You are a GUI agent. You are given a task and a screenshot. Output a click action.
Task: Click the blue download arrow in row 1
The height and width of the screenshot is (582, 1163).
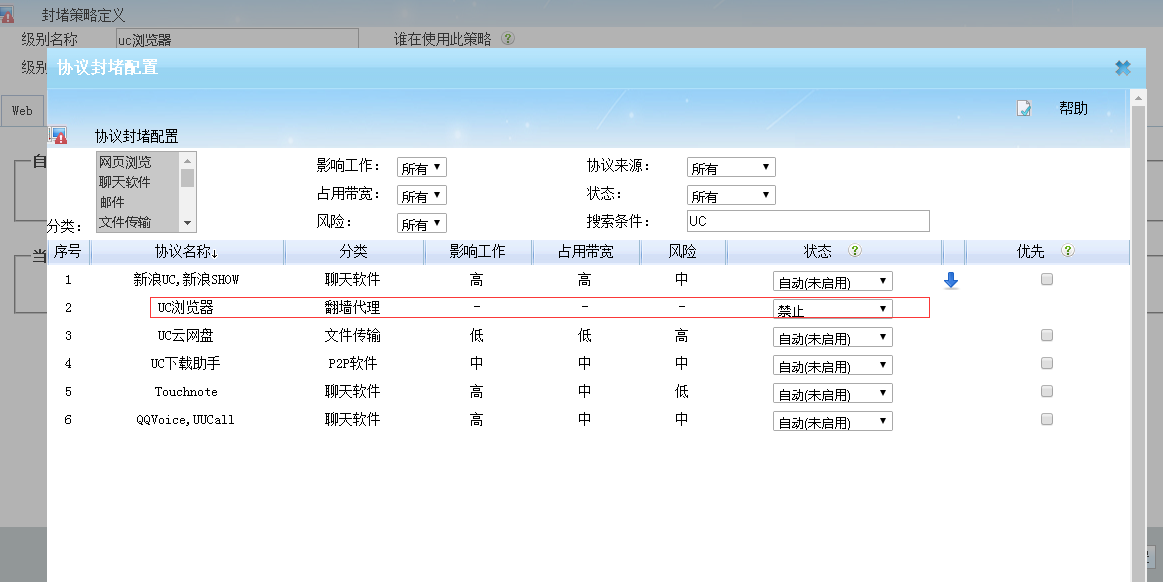(951, 281)
